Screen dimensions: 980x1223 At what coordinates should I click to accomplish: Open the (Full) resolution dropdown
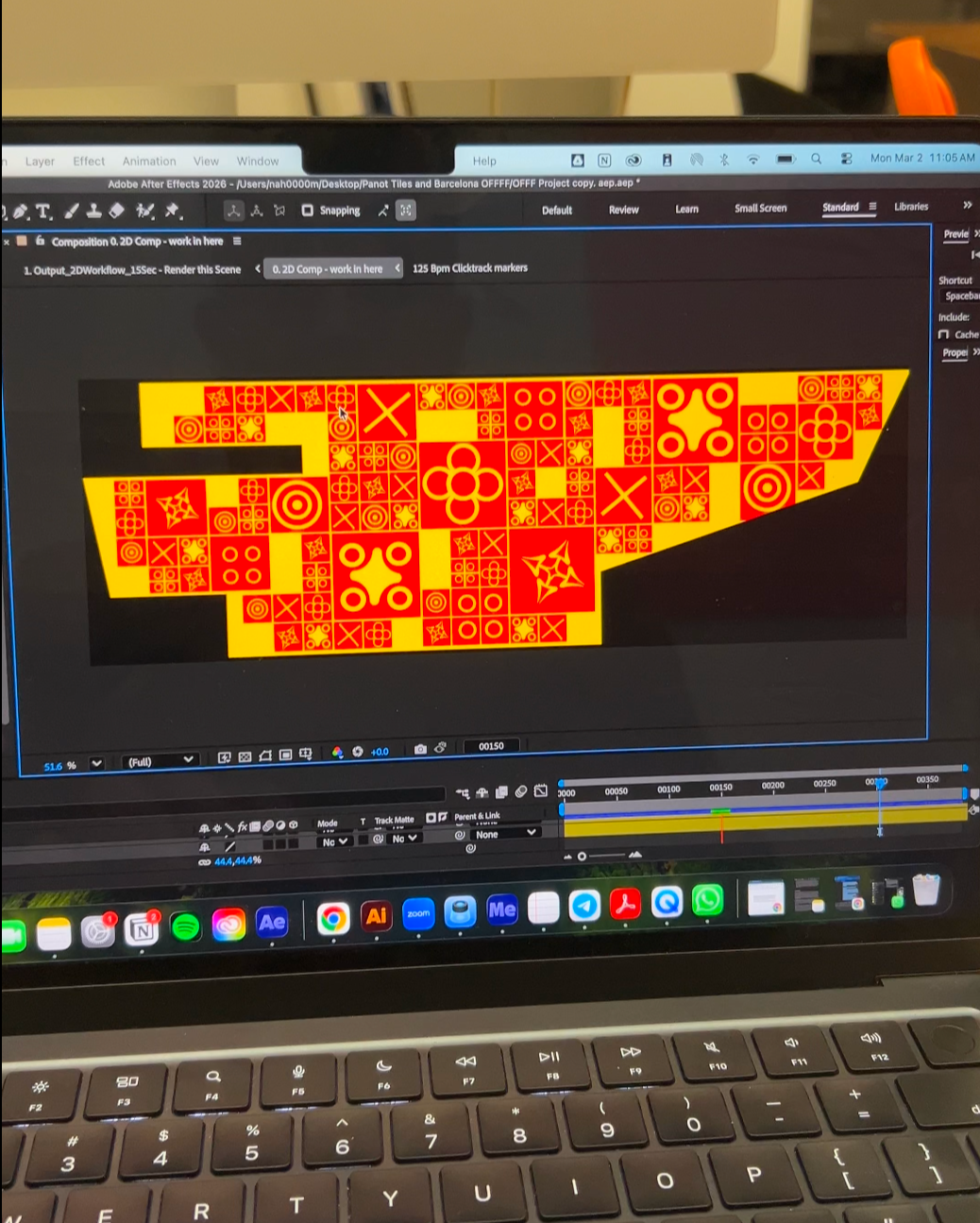[161, 760]
